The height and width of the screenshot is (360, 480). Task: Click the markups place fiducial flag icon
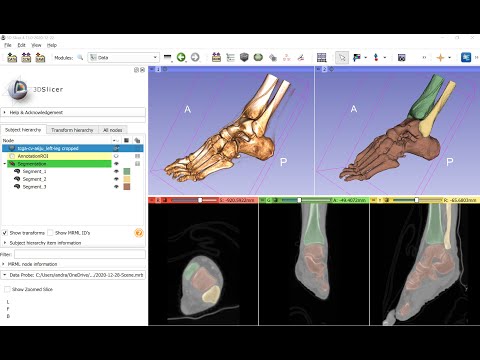[x=357, y=58]
